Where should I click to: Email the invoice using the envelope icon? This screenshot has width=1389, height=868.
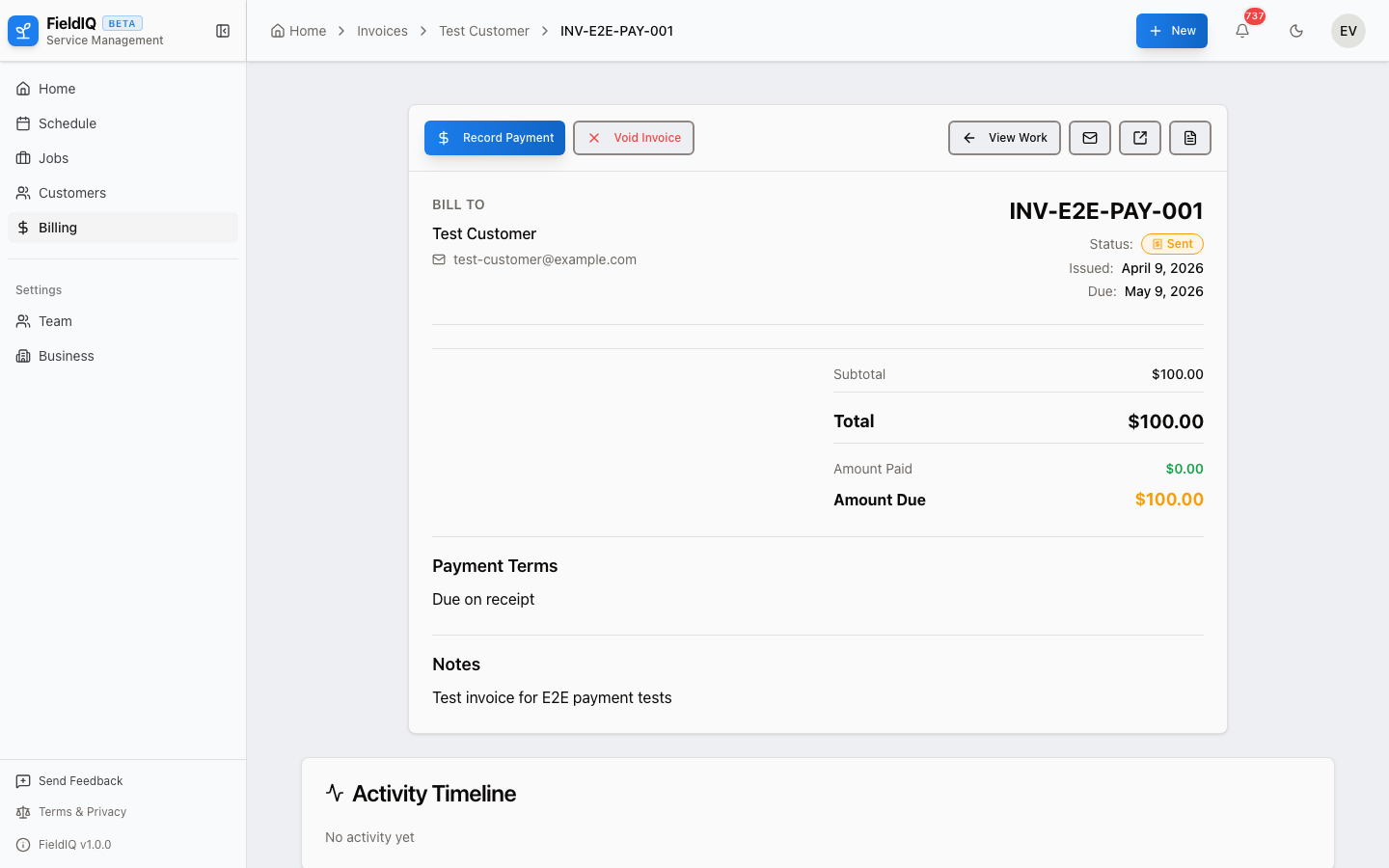tap(1089, 138)
